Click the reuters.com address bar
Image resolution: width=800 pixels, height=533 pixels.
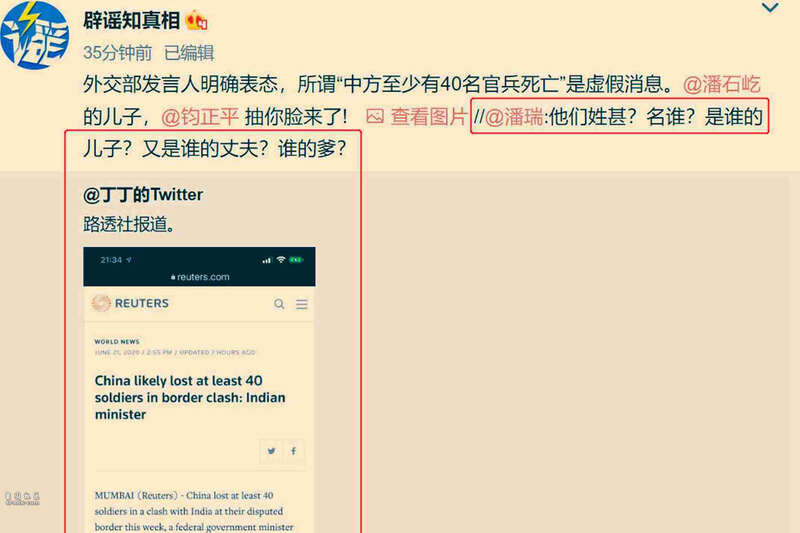pos(199,277)
